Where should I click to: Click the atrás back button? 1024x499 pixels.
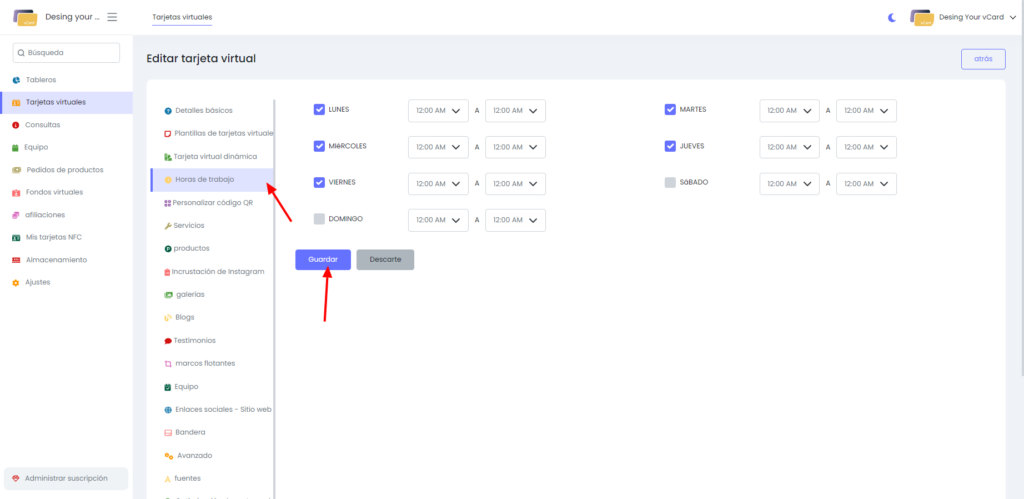[982, 59]
